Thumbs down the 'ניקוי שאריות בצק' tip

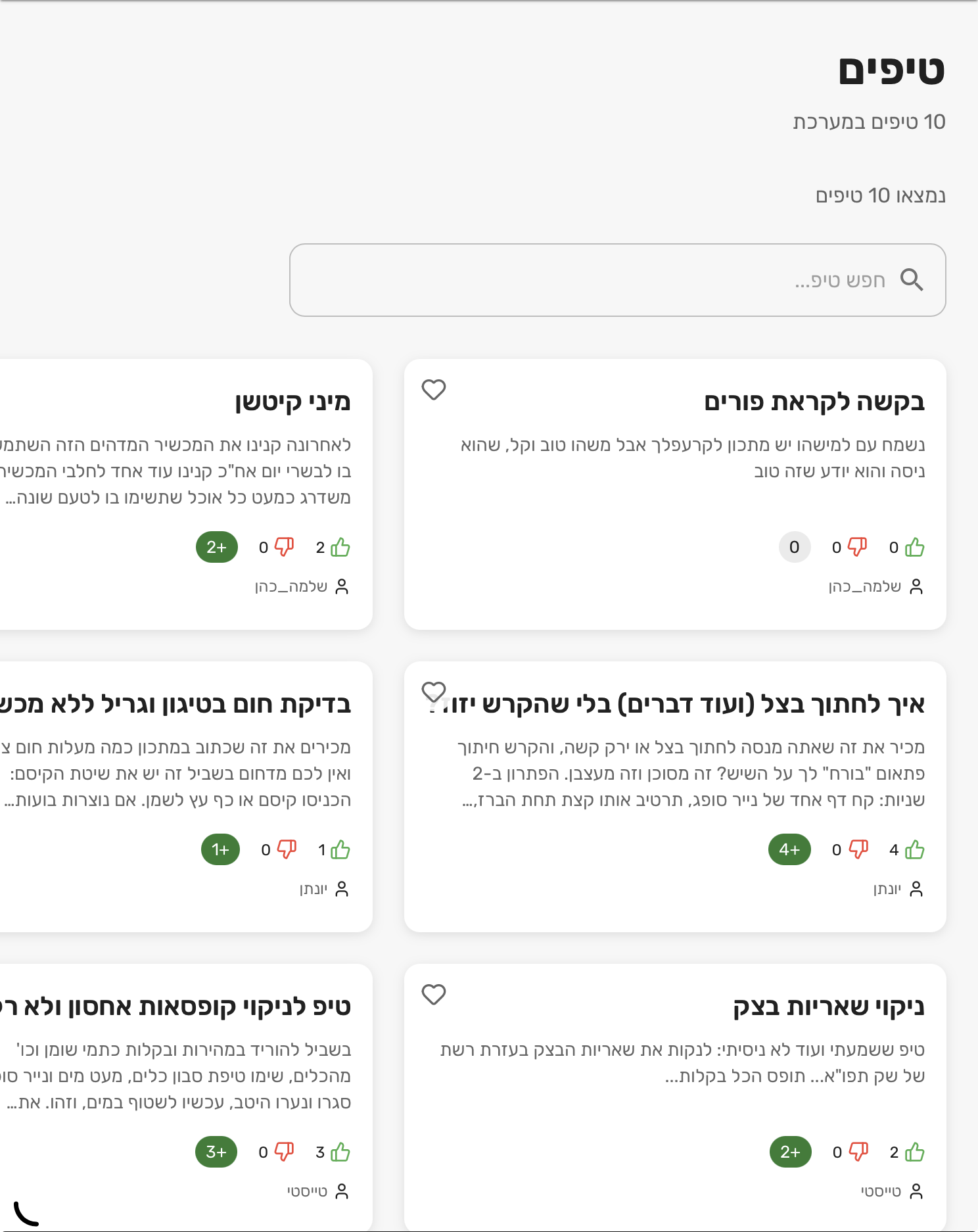click(x=858, y=1152)
